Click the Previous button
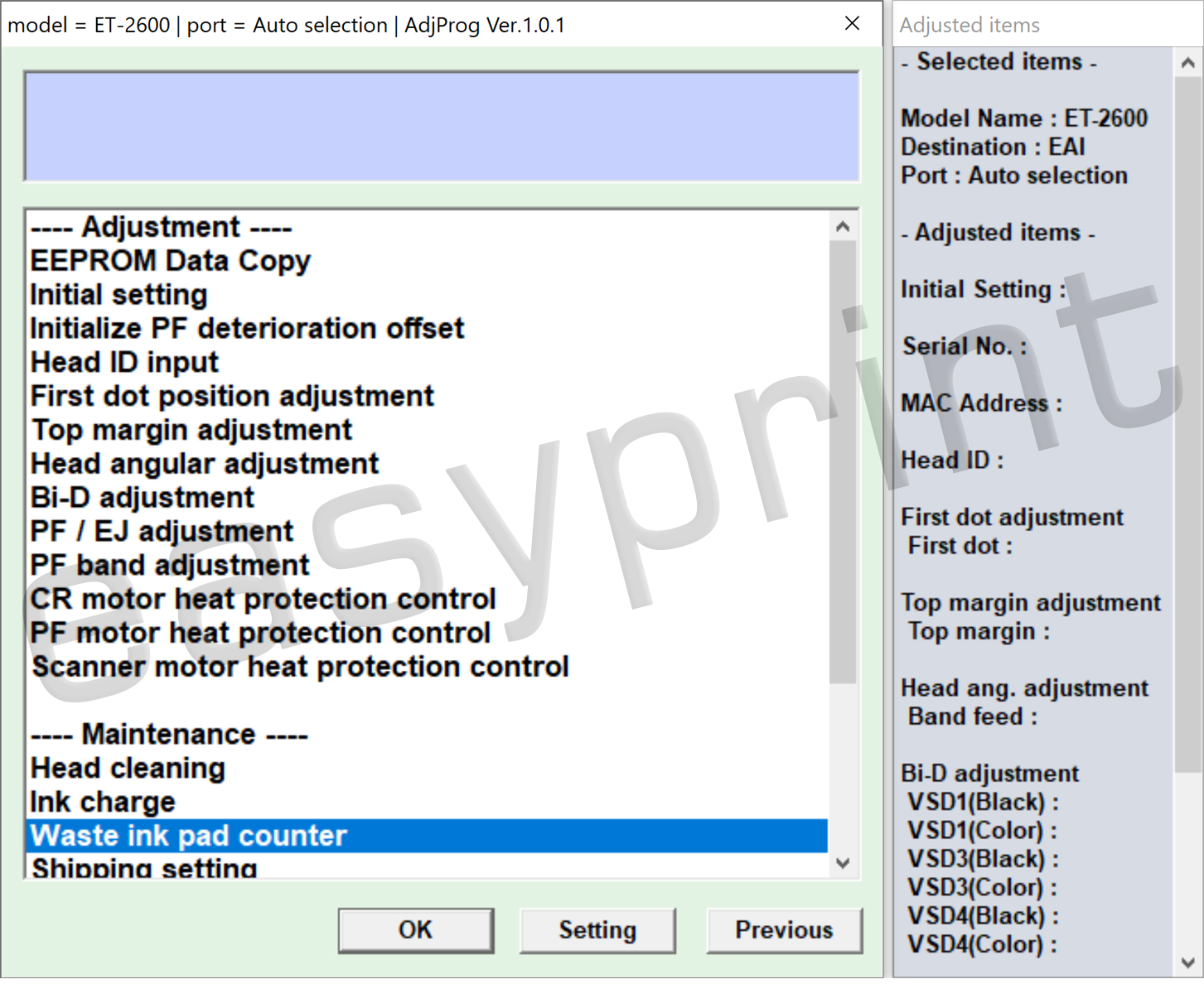The width and height of the screenshot is (1204, 989). point(784,930)
